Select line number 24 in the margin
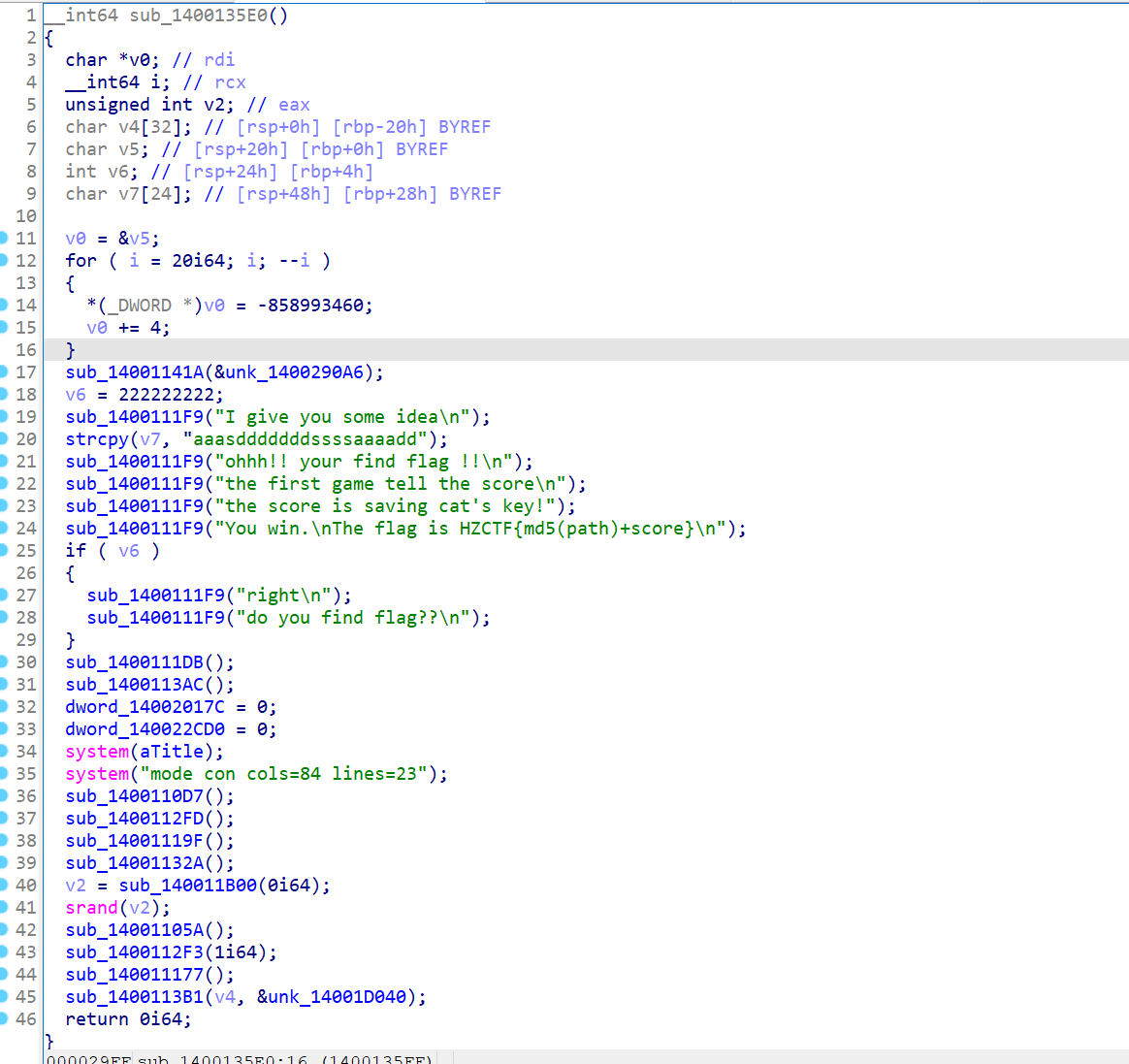This screenshot has height=1064, width=1129. pyautogui.click(x=27, y=528)
